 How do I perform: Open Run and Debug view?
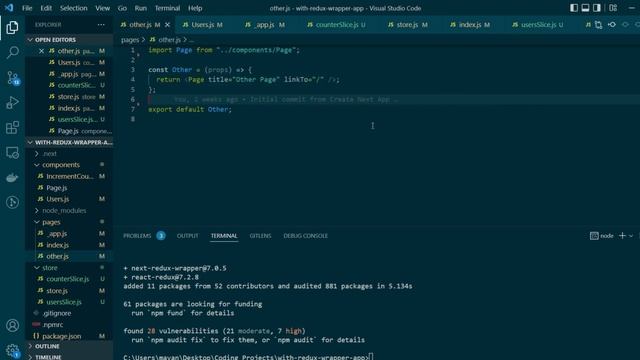pos(12,102)
